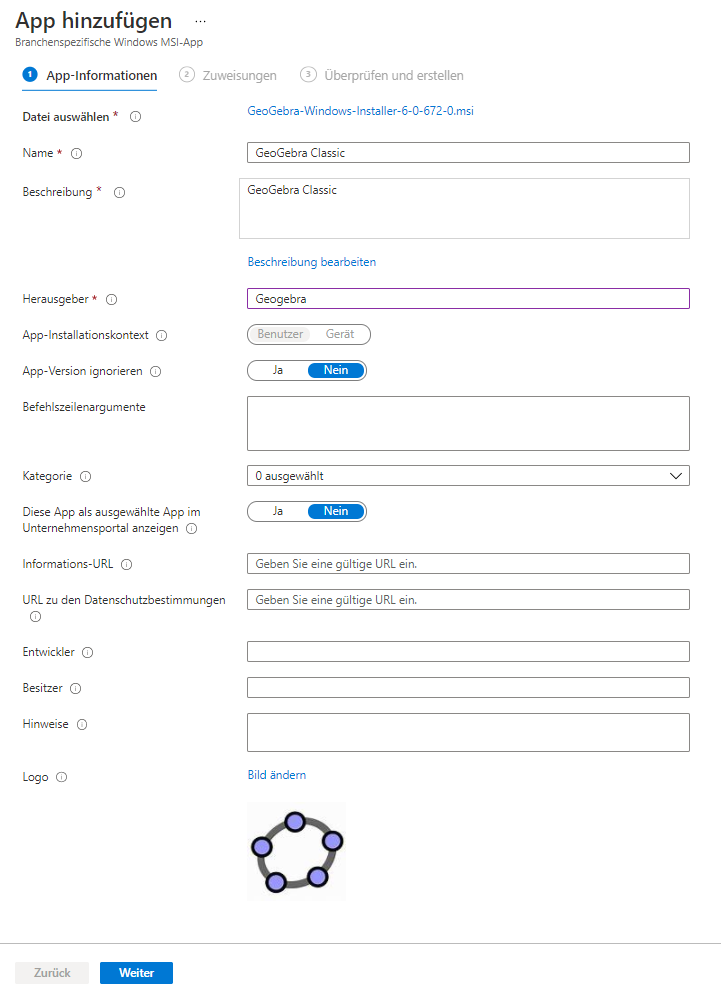Open the ellipsis menu beside App hinzufügen
The height and width of the screenshot is (993, 721).
(200, 21)
